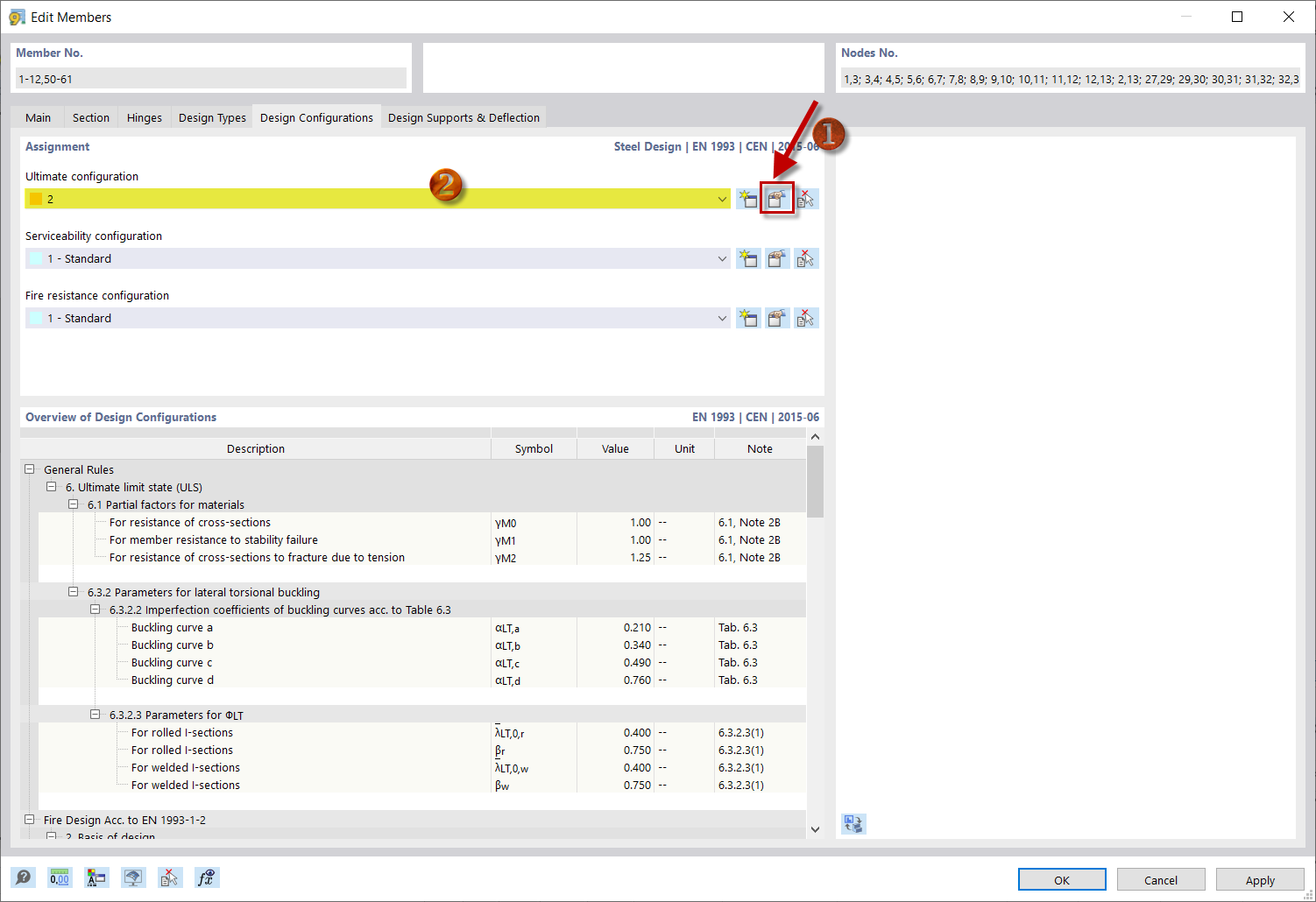
Task: Create new ultimate design configuration
Action: pyautogui.click(x=748, y=198)
